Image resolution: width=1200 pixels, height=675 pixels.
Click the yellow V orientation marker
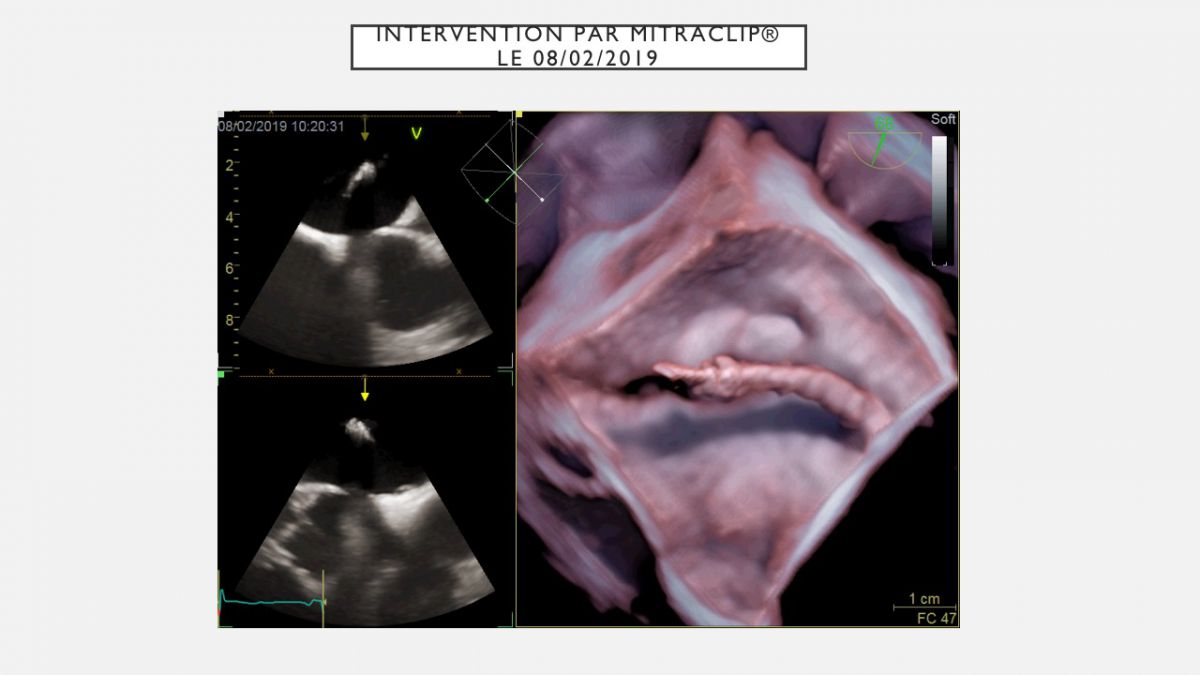pyautogui.click(x=417, y=133)
